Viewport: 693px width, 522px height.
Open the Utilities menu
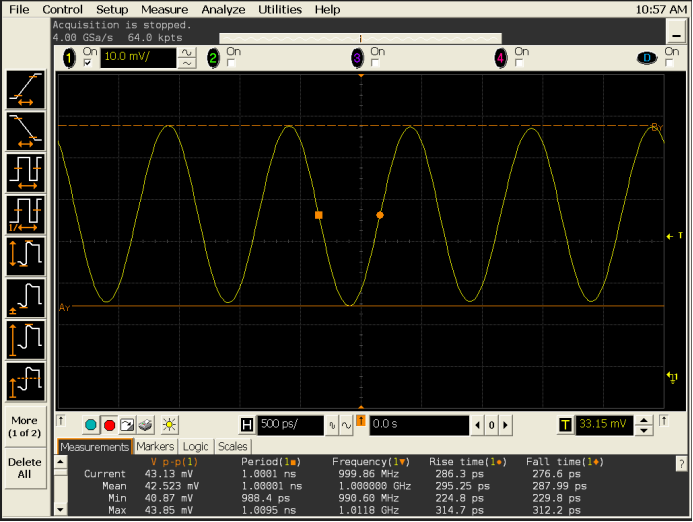(280, 9)
